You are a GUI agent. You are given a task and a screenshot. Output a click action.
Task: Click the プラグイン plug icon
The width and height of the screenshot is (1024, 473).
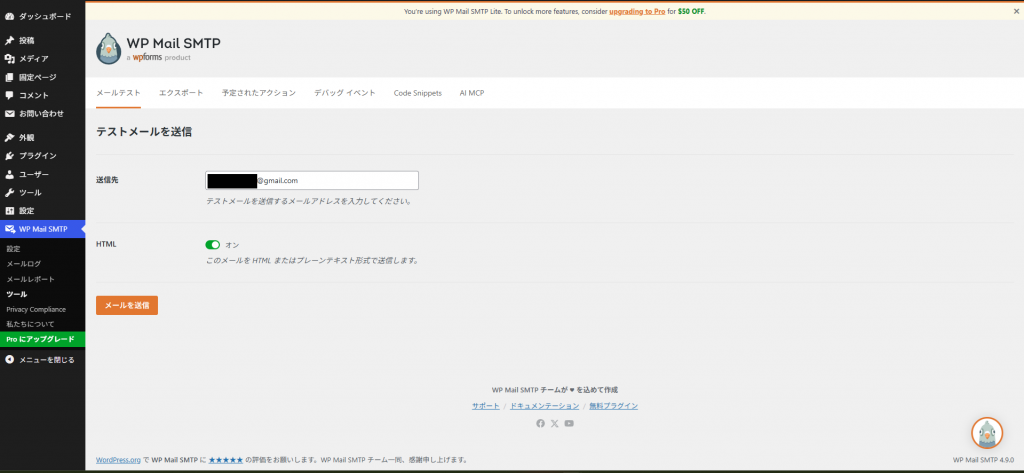pyautogui.click(x=9, y=156)
